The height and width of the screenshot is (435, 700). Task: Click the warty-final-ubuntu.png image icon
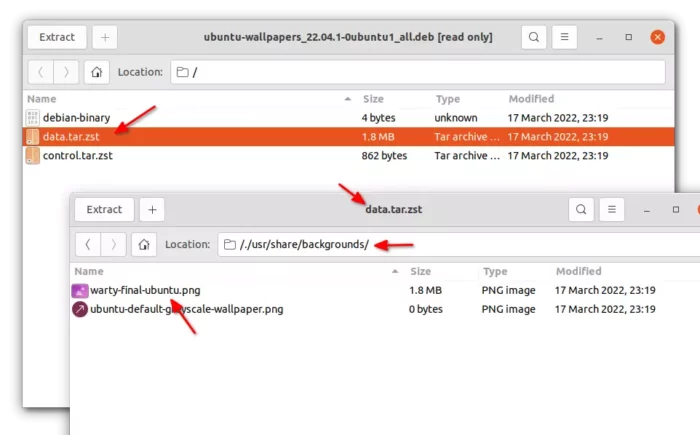tap(80, 291)
